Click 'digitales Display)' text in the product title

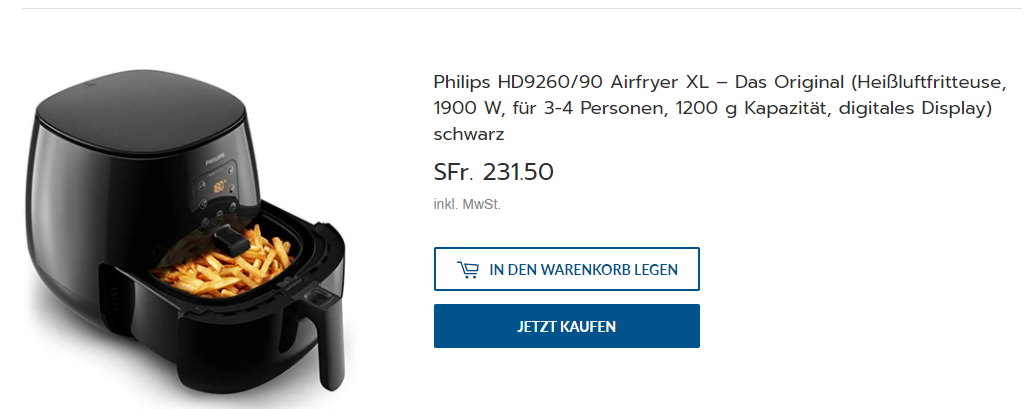pos(914,109)
